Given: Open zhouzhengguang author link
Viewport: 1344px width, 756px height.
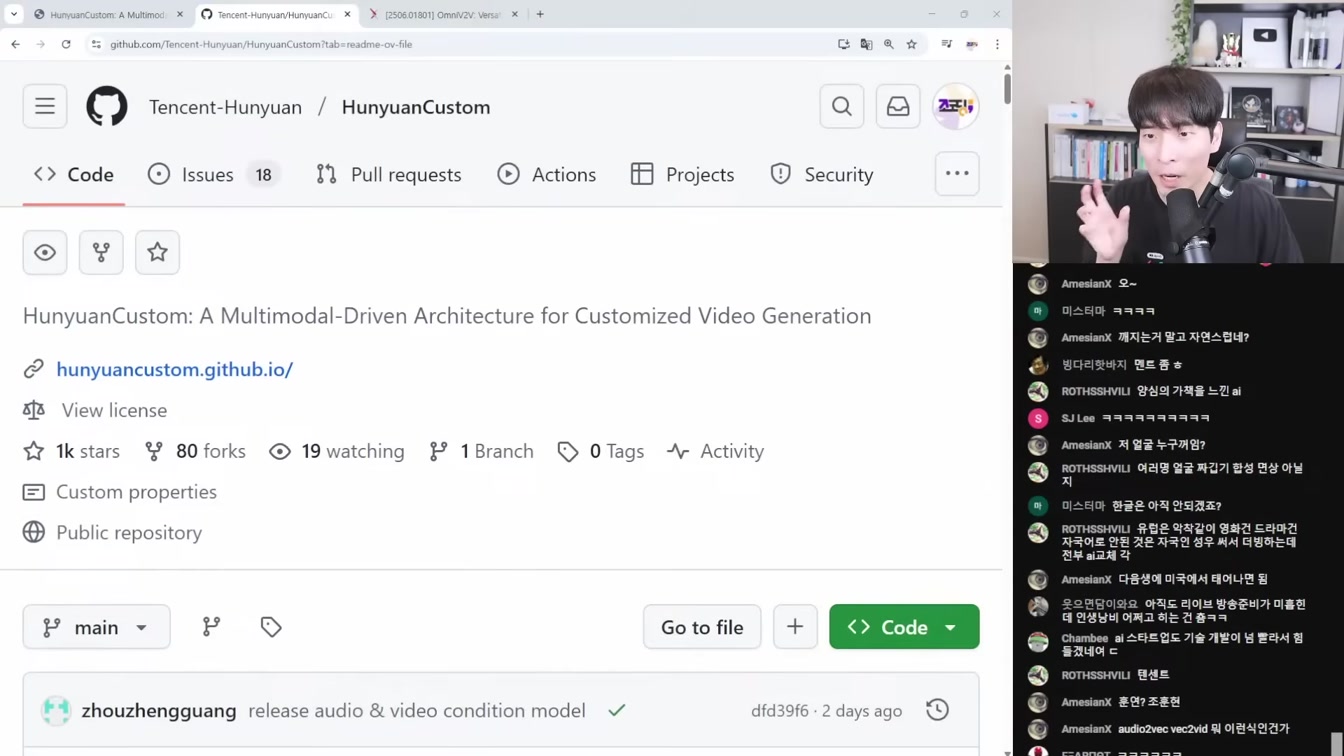Looking at the screenshot, I should point(159,710).
